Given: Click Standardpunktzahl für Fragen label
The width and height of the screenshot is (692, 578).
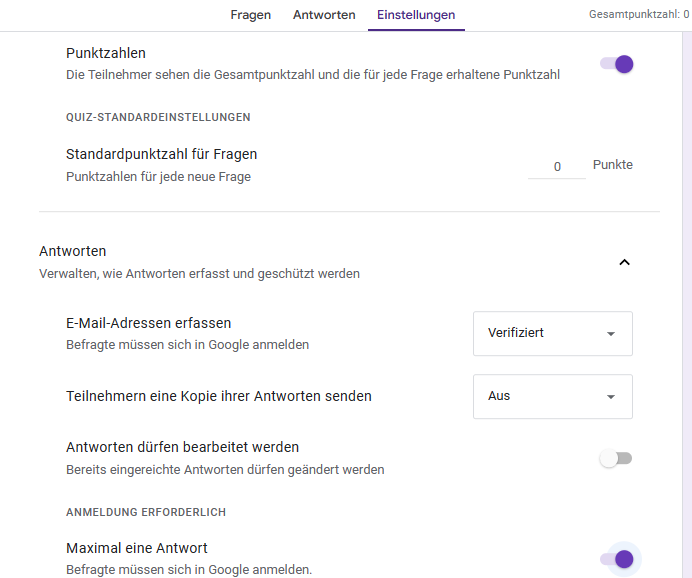Looking at the screenshot, I should (162, 154).
